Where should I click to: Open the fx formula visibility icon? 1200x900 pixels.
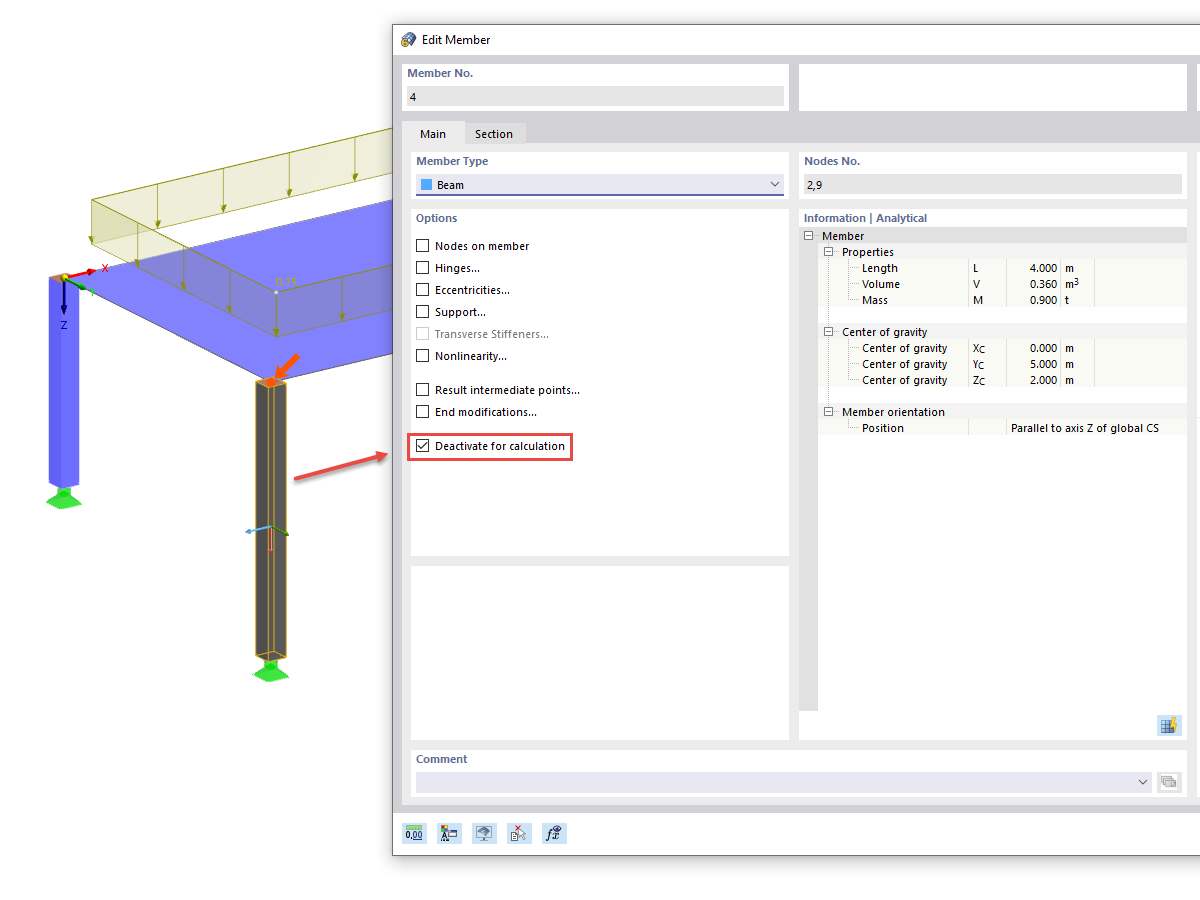(x=554, y=833)
